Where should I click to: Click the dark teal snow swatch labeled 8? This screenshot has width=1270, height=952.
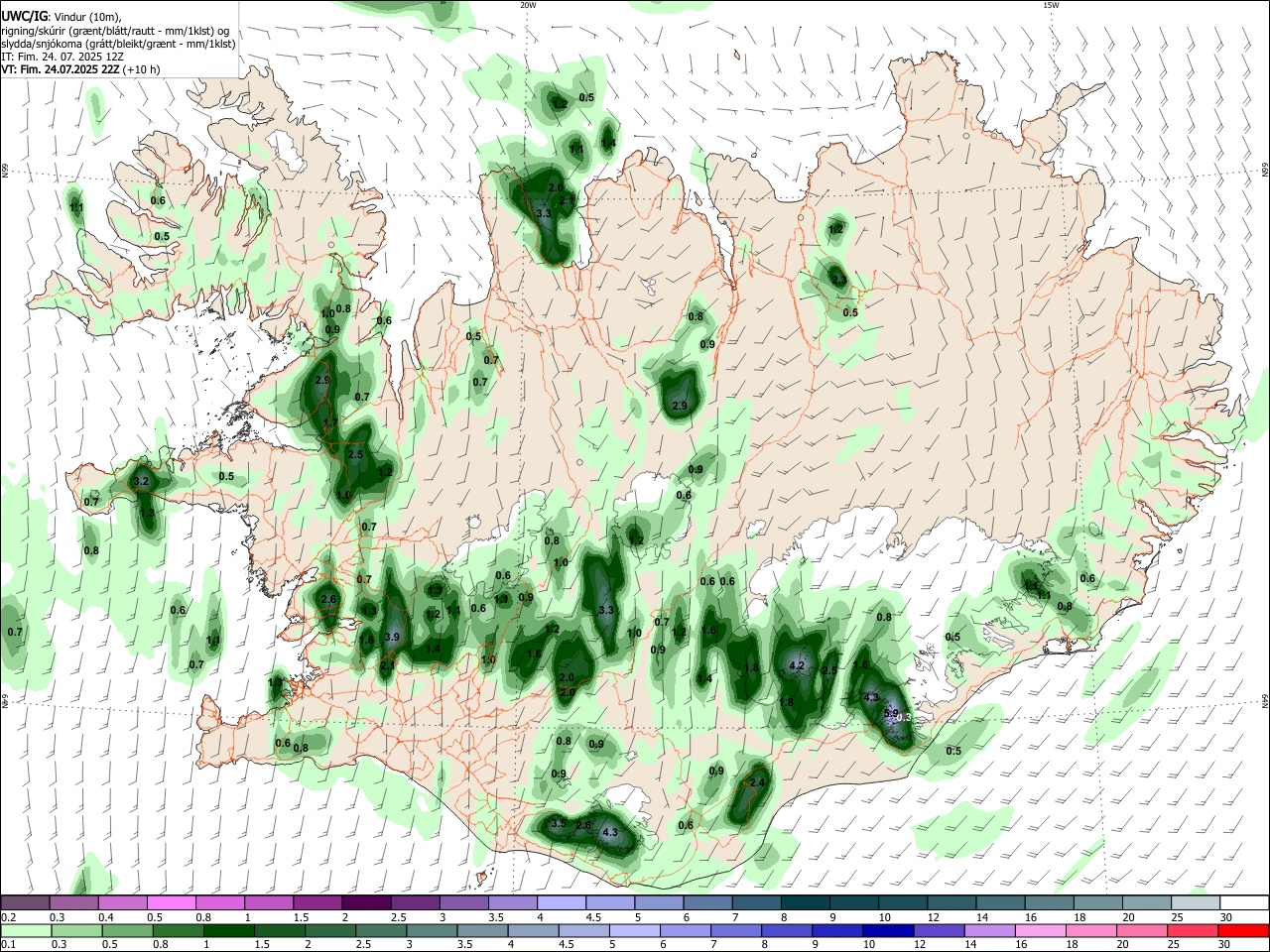pyautogui.click(x=806, y=902)
